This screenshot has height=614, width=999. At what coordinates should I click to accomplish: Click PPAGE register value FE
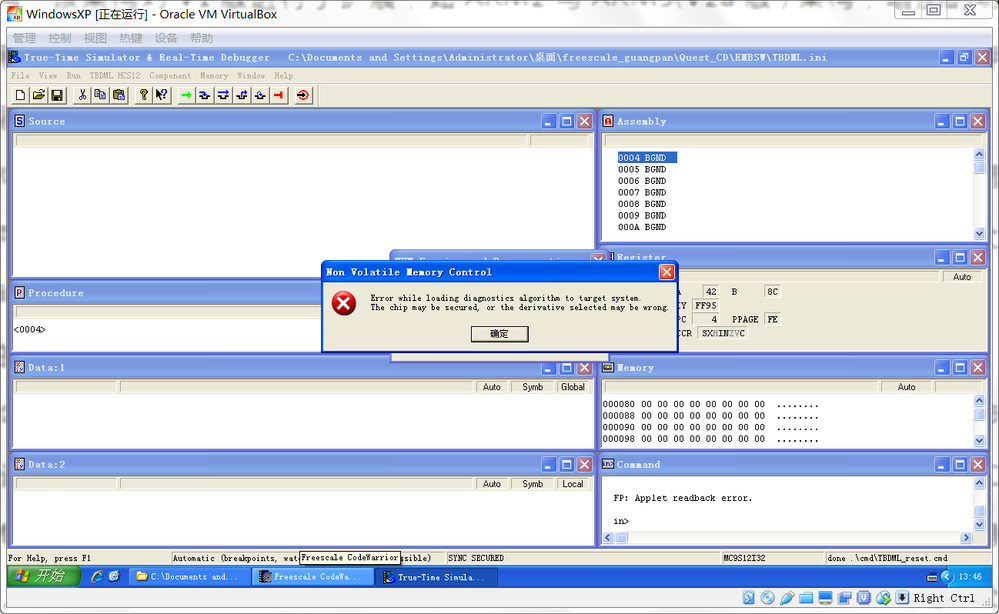tap(772, 319)
